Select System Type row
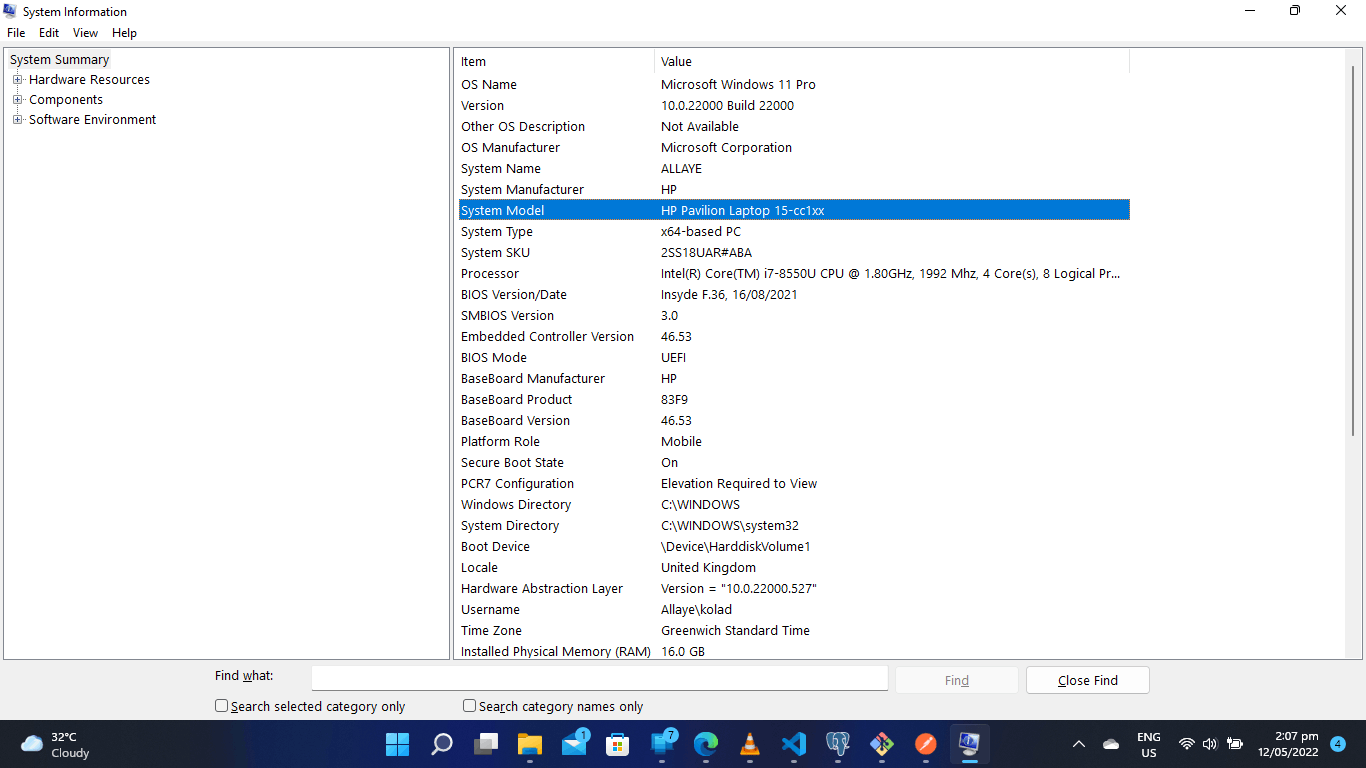This screenshot has height=768, width=1366. (x=794, y=232)
